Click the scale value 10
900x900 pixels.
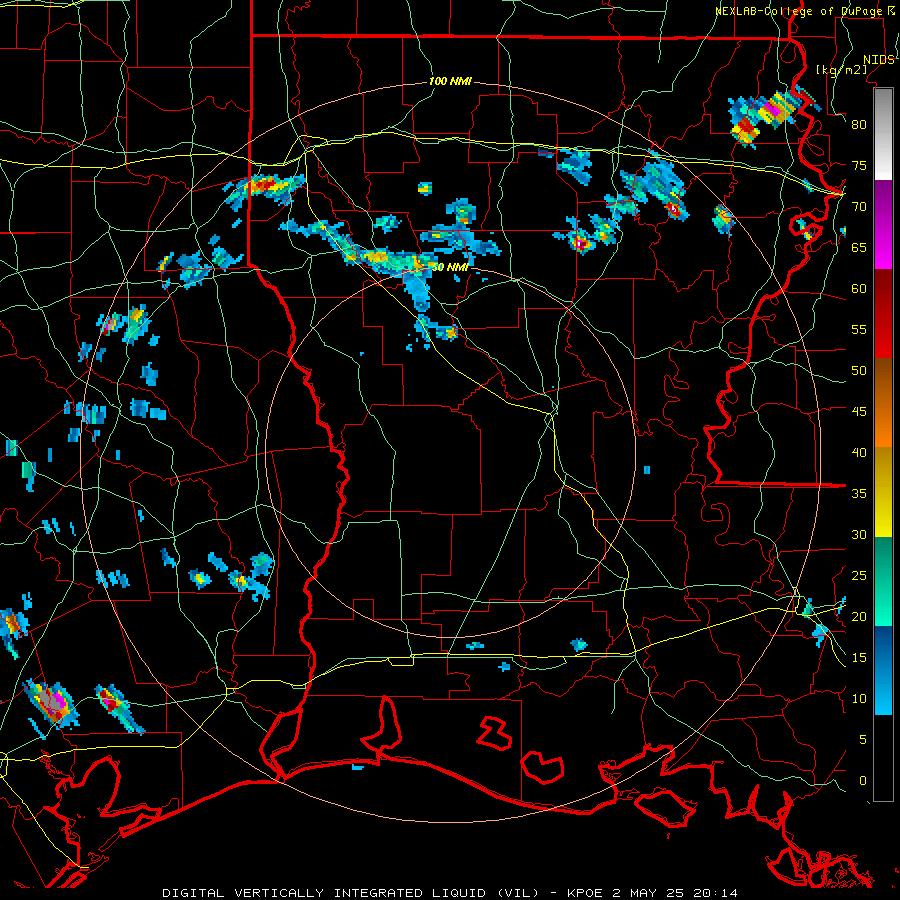coord(859,699)
